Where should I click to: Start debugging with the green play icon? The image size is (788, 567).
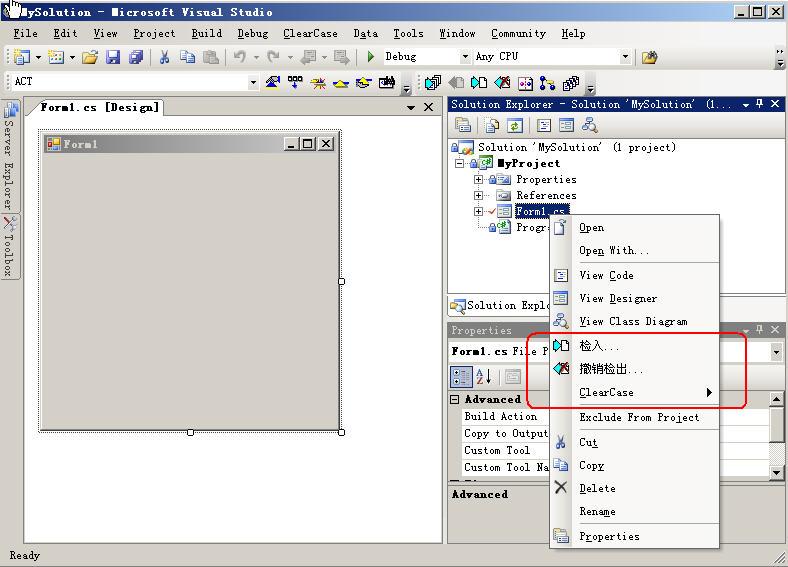click(371, 56)
